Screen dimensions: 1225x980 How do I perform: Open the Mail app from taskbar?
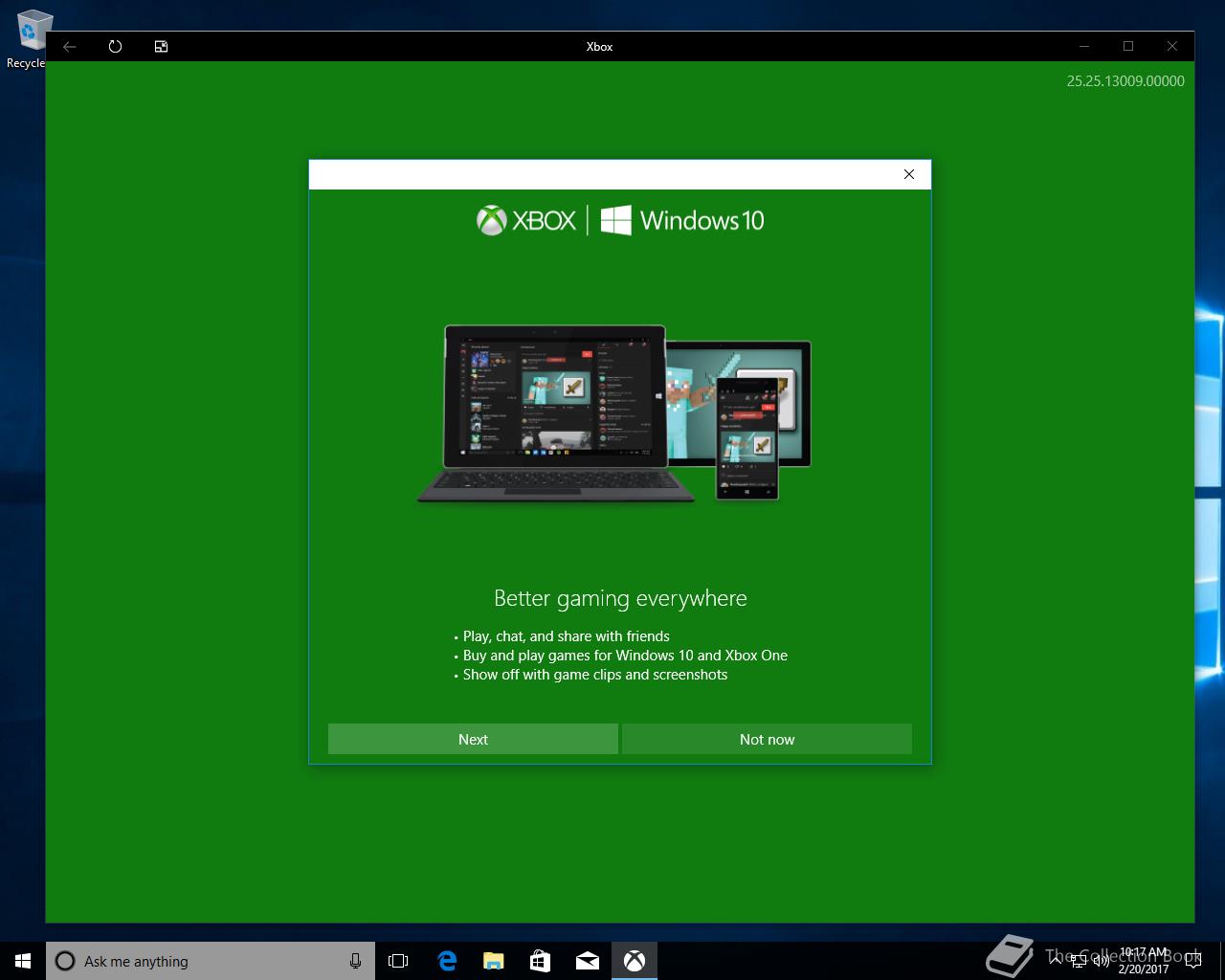point(587,961)
